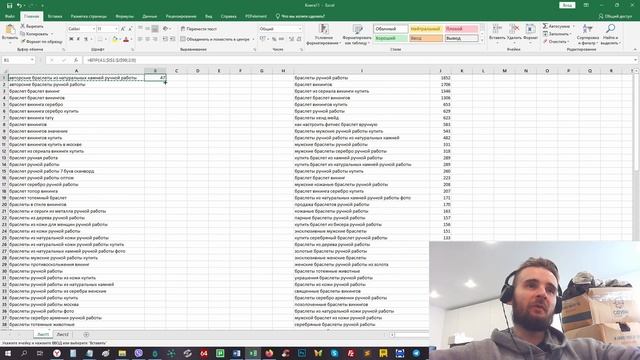Open Sort and Filter (Сортировка и фильтр)
The width and height of the screenshot is (640, 360).
pos(588,34)
